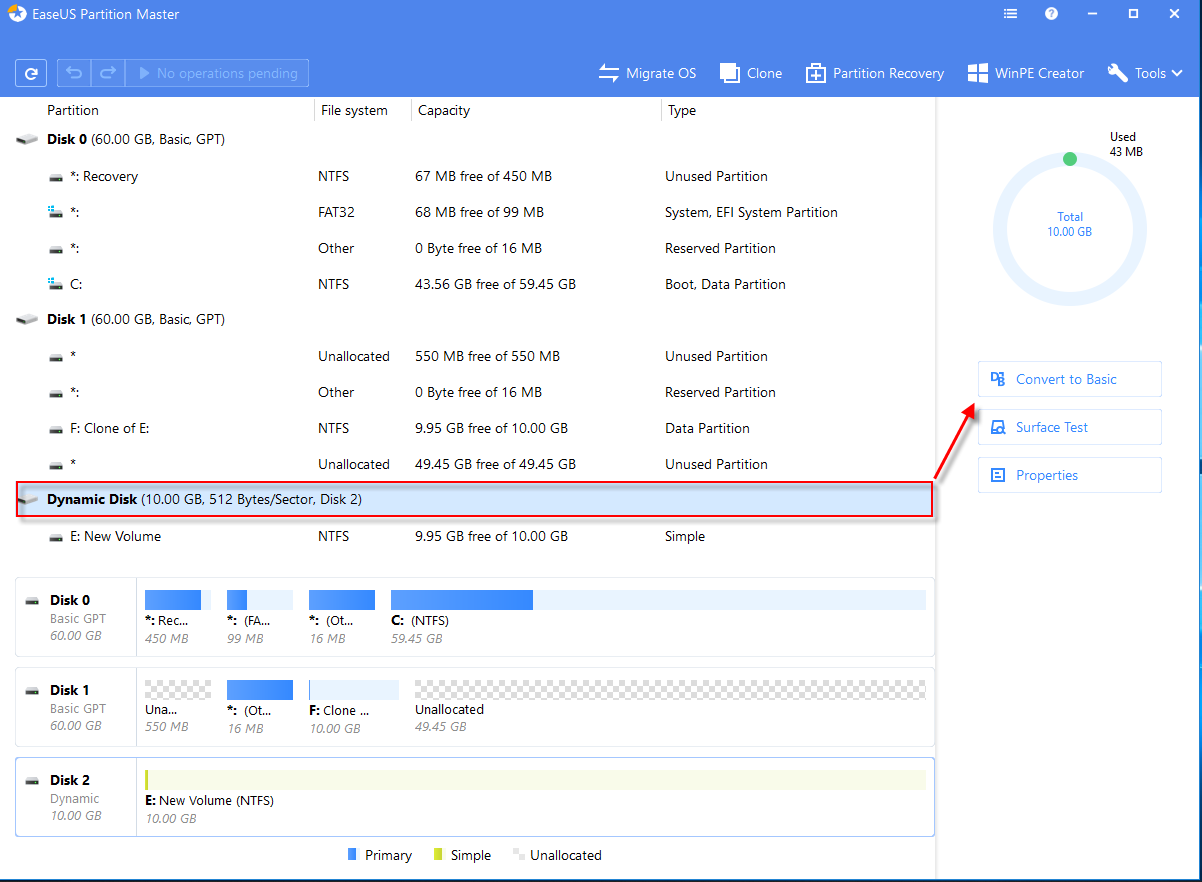Viewport: 1202px width, 882px height.
Task: Click the undo arrow icon
Action: pyautogui.click(x=74, y=73)
